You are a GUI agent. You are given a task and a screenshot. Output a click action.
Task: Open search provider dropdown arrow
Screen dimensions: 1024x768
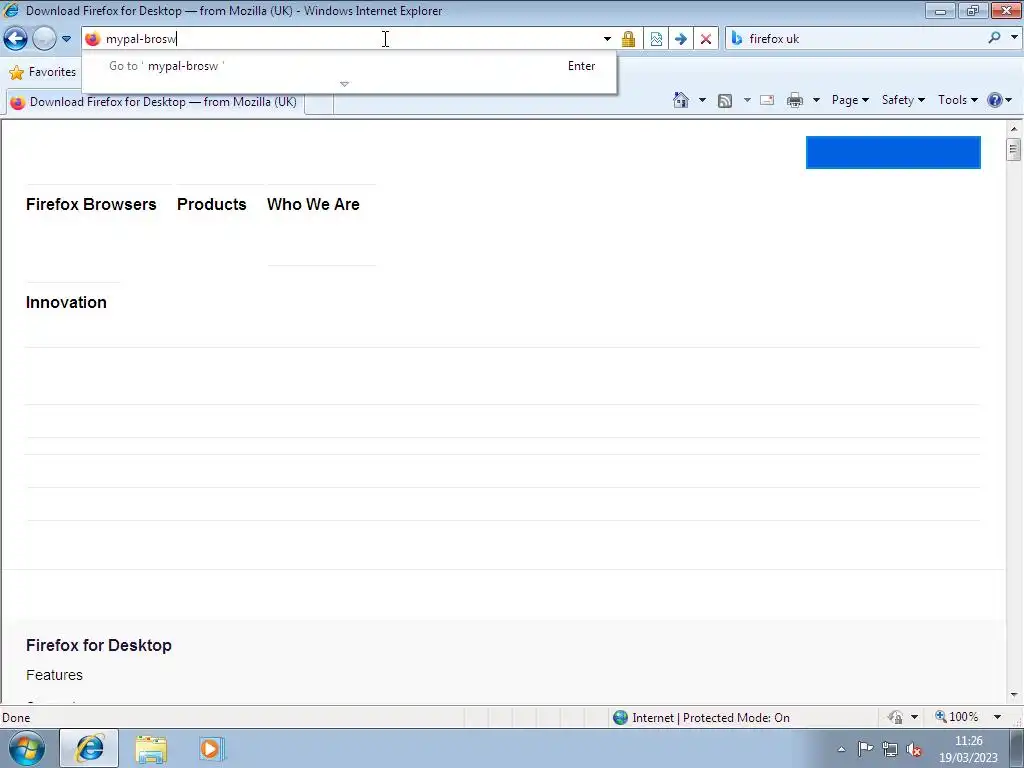pyautogui.click(x=1014, y=37)
